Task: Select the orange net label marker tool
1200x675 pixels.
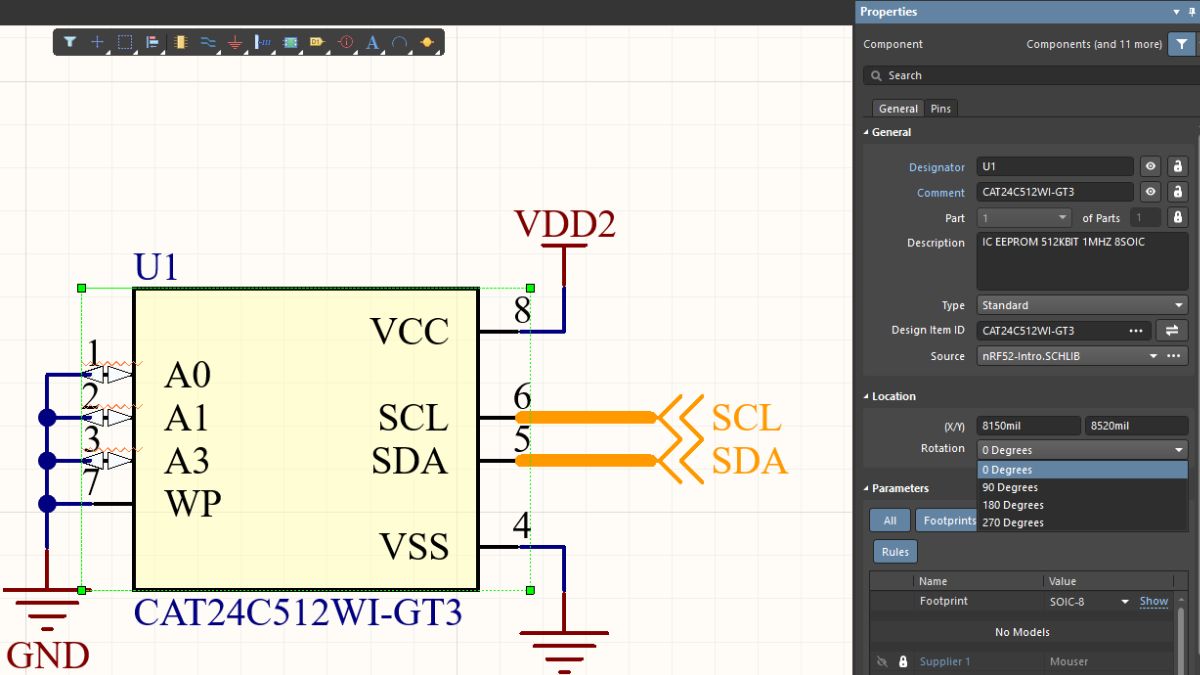Action: point(427,42)
